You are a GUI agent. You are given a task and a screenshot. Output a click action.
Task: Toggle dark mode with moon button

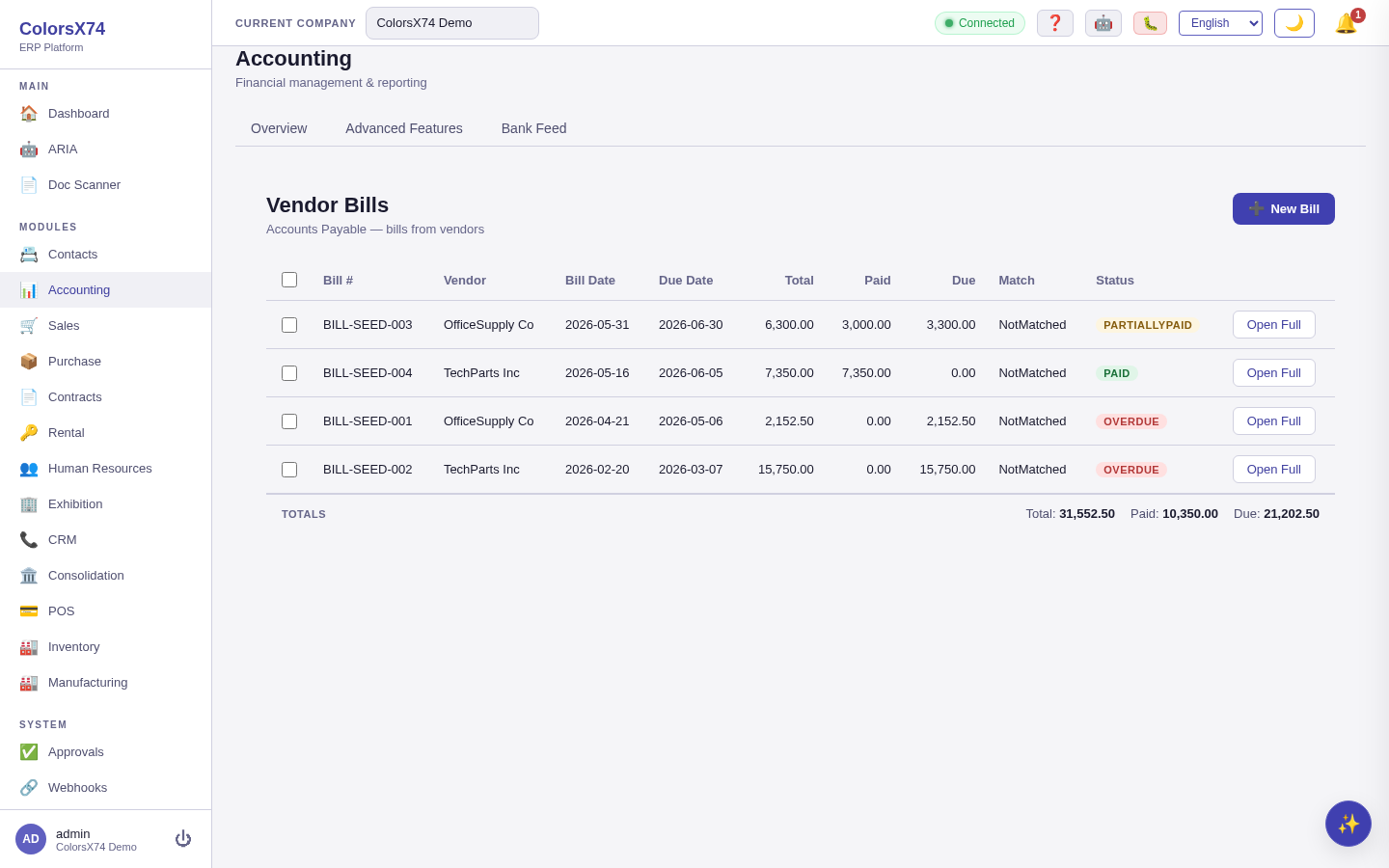[x=1294, y=23]
